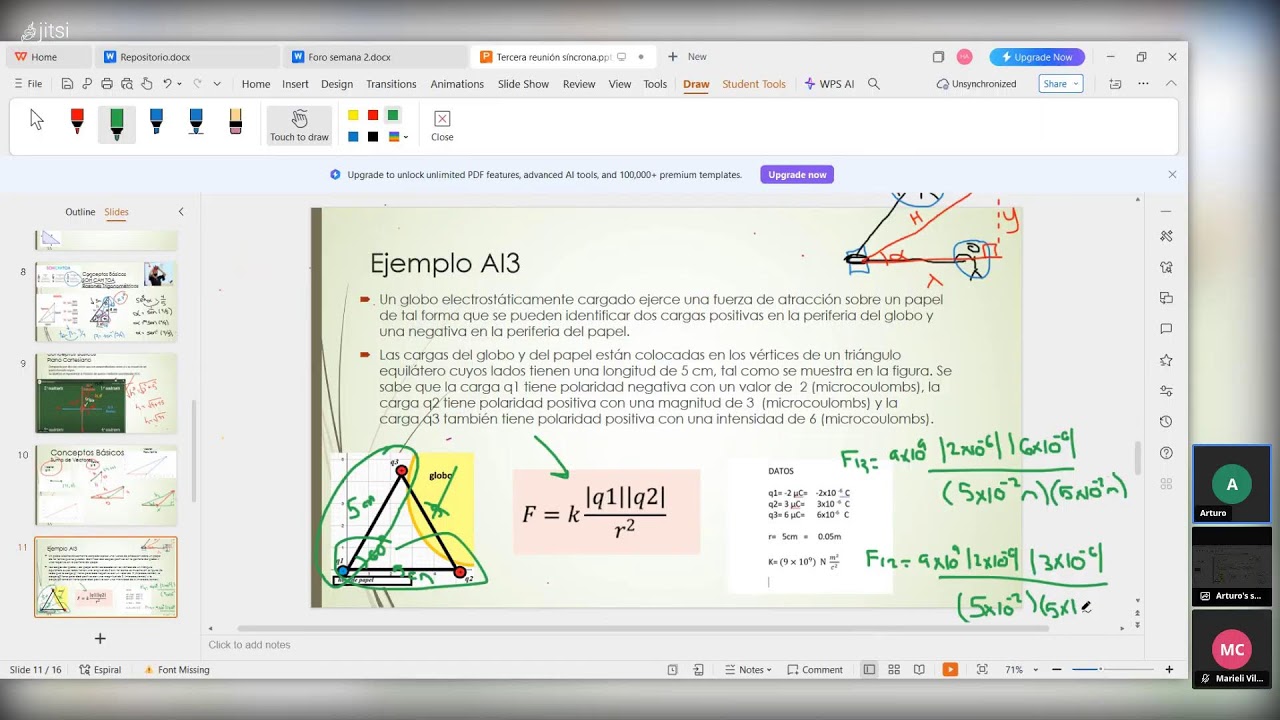Open the Notes dropdown in status bar

click(748, 670)
